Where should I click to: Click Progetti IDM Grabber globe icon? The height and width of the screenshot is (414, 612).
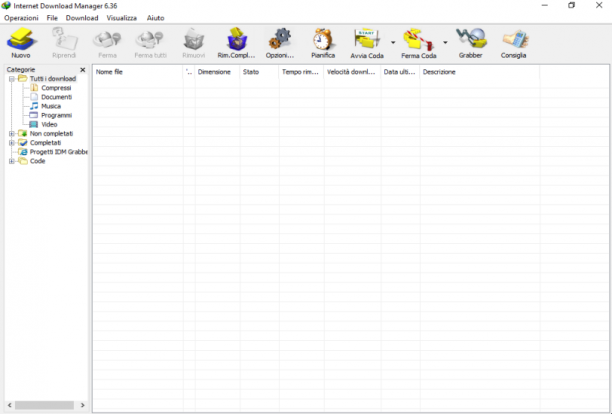pos(23,152)
